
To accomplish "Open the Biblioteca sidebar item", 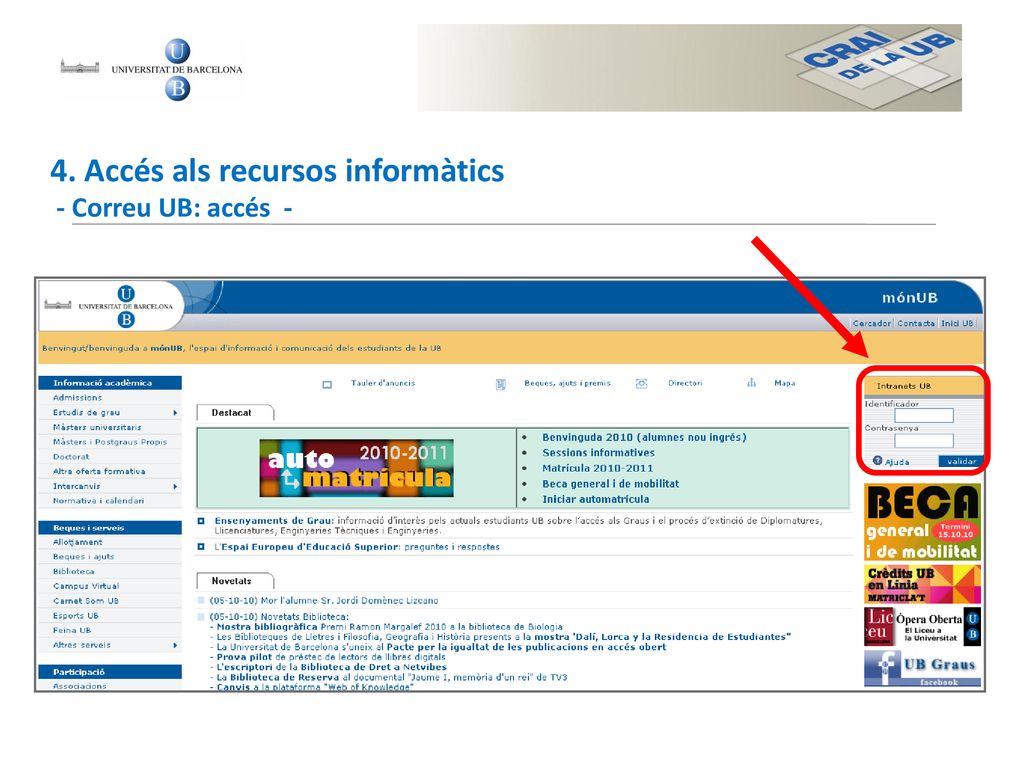I will pyautogui.click(x=74, y=571).
